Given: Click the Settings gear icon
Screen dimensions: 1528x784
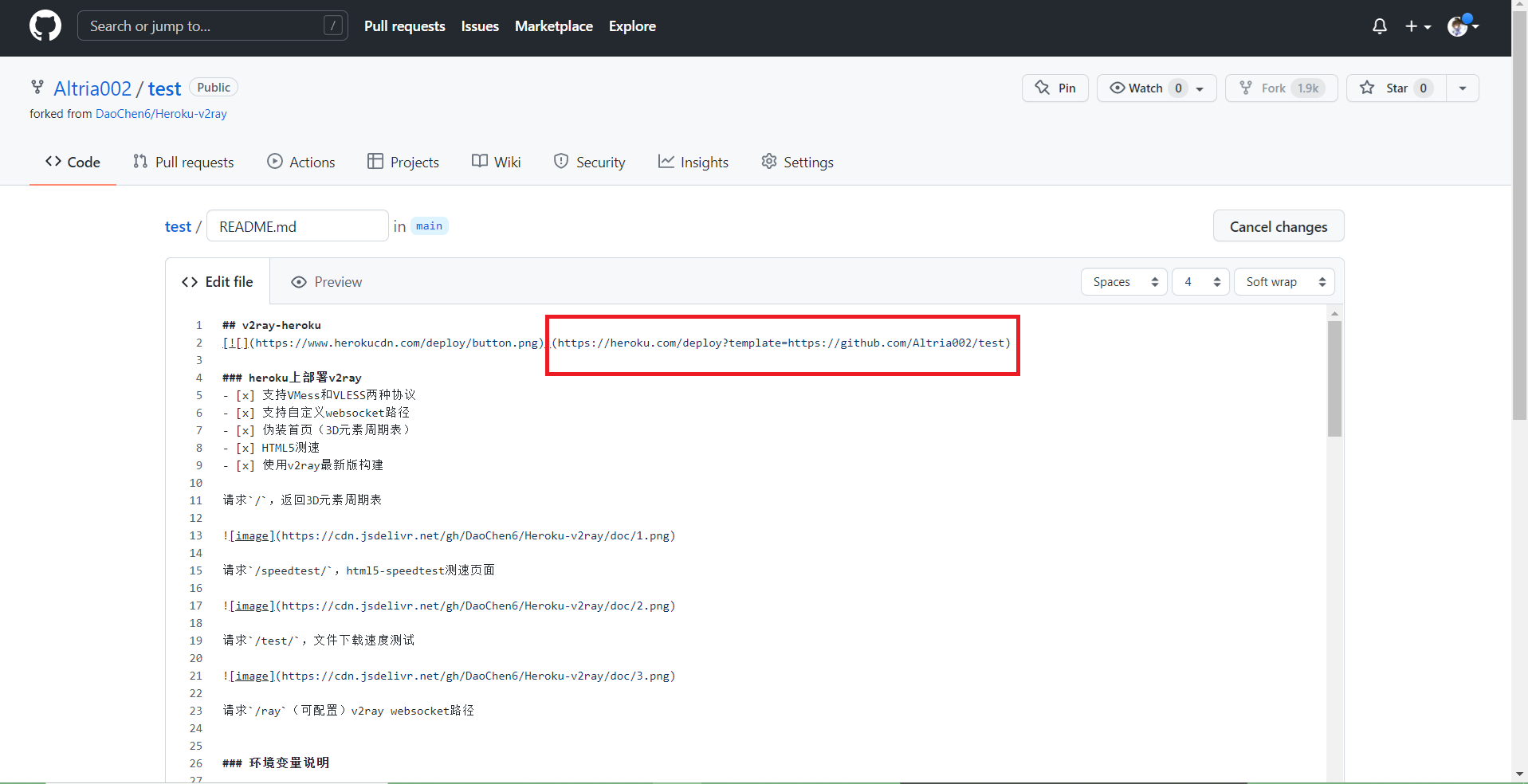Looking at the screenshot, I should click(x=769, y=162).
